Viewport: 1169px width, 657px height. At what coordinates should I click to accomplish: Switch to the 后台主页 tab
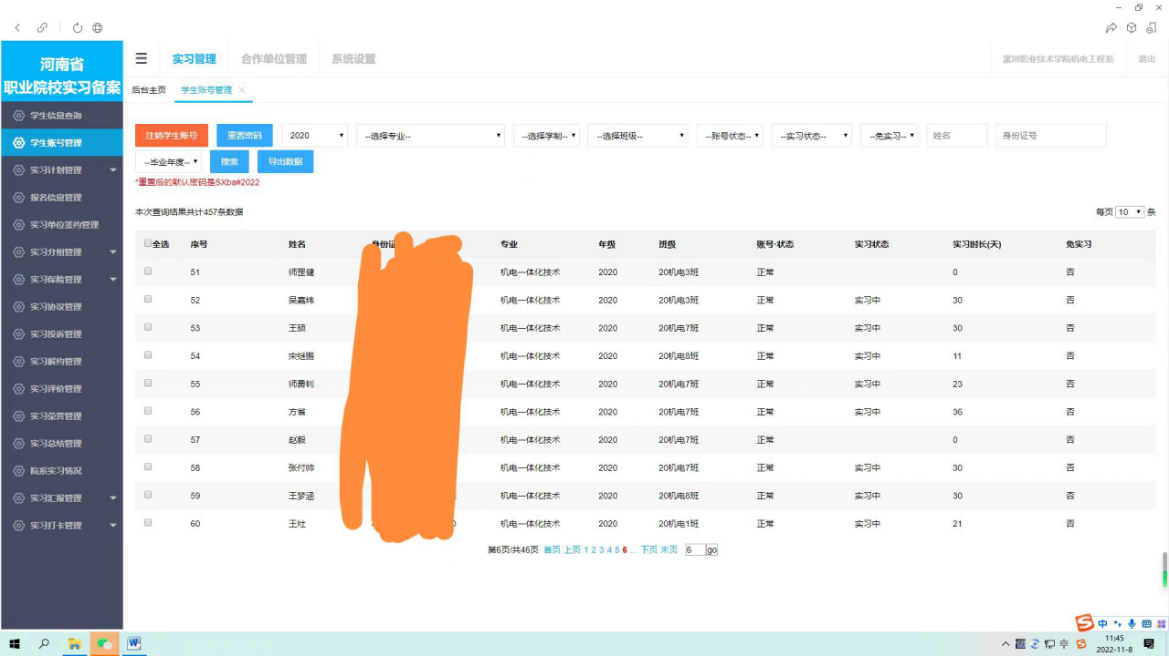point(149,90)
